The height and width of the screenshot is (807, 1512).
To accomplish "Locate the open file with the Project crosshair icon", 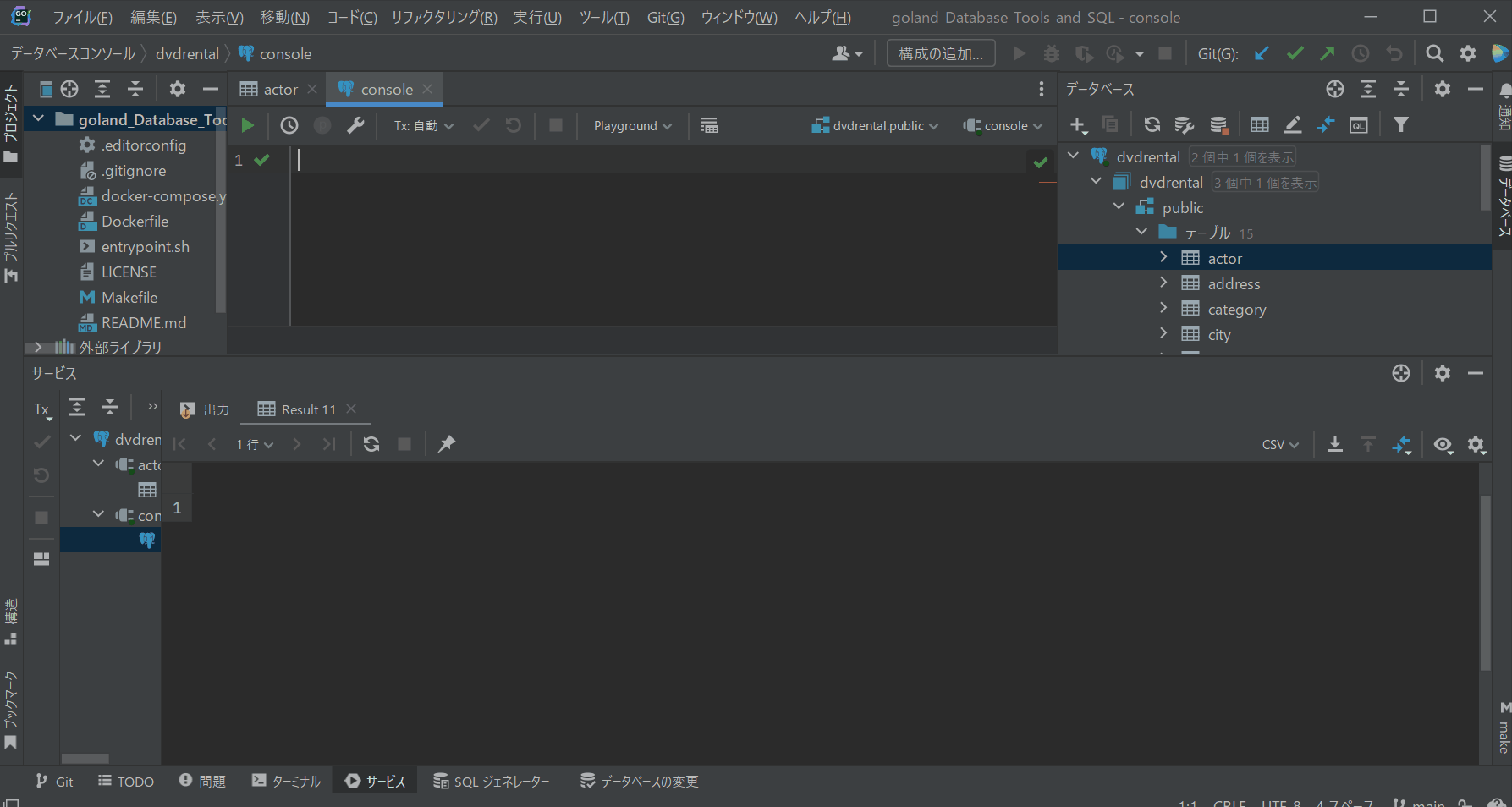I will 69,89.
